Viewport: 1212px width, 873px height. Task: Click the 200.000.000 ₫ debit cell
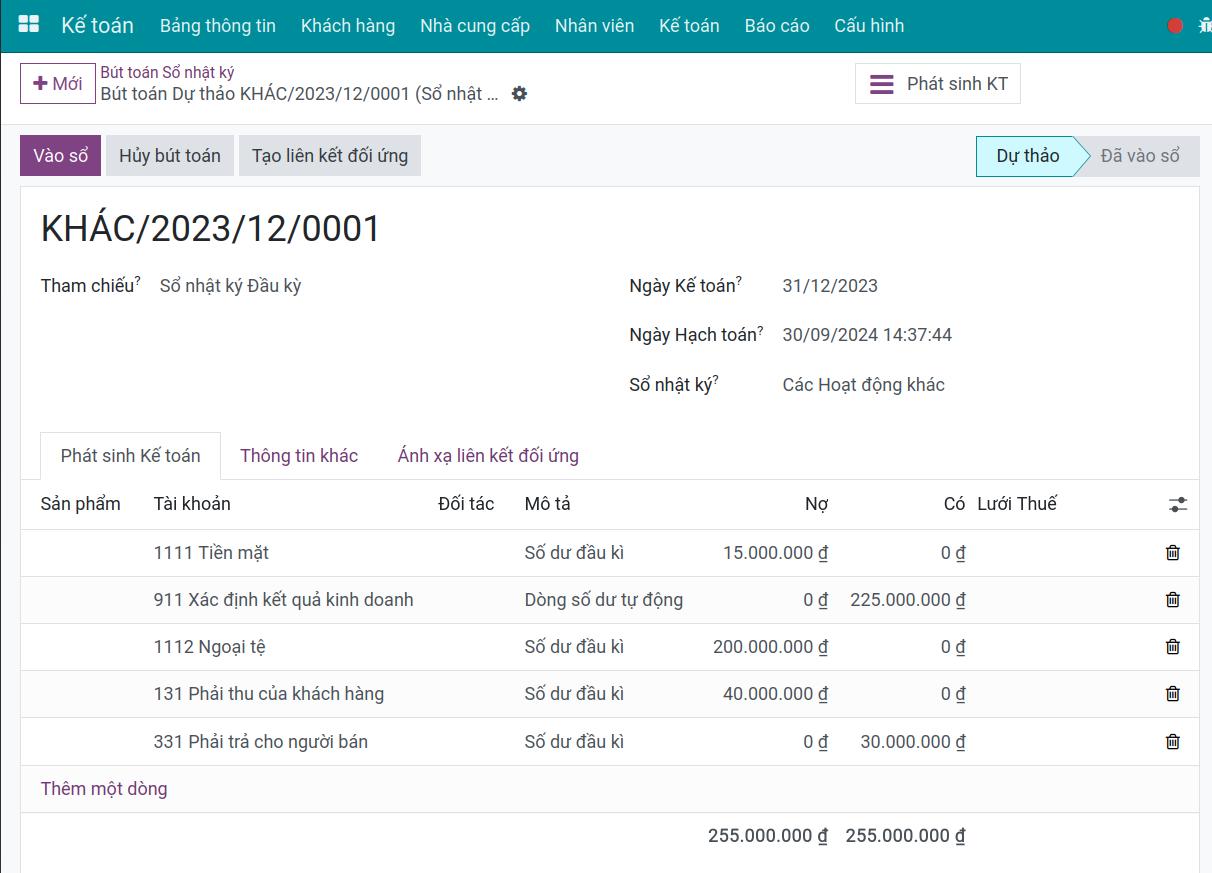click(x=770, y=647)
